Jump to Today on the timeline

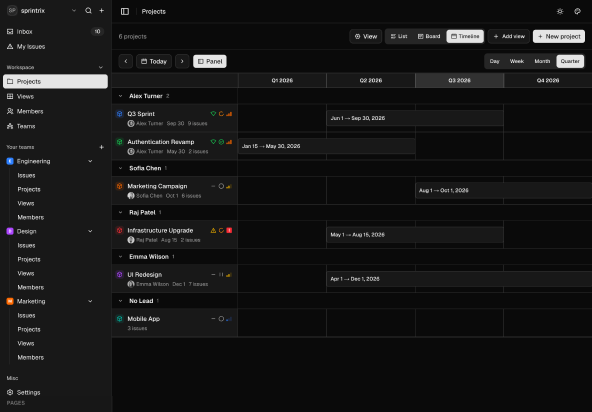click(154, 61)
